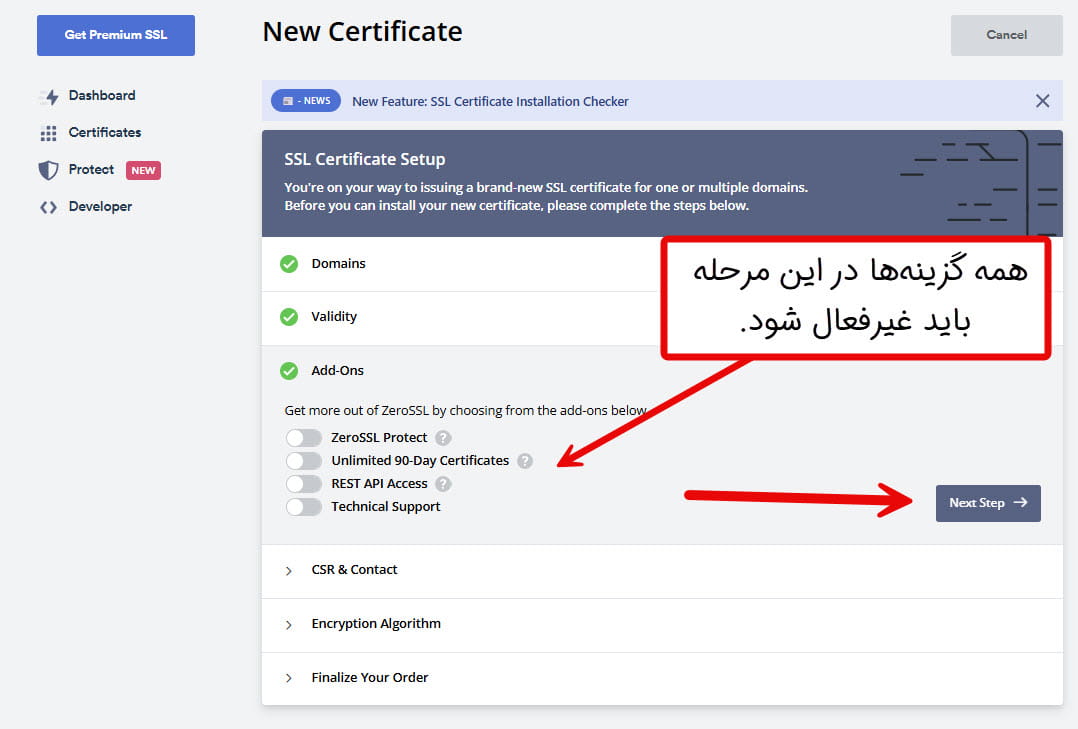This screenshot has width=1078, height=729.
Task: Open SSL Certificate Installation Checker news link
Action: [x=490, y=102]
